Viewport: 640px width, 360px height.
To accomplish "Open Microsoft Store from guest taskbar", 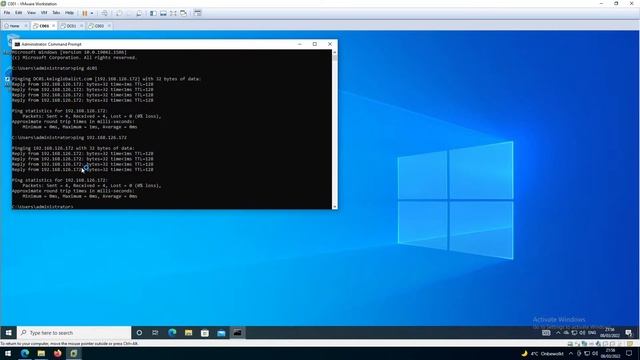I will click(x=205, y=333).
